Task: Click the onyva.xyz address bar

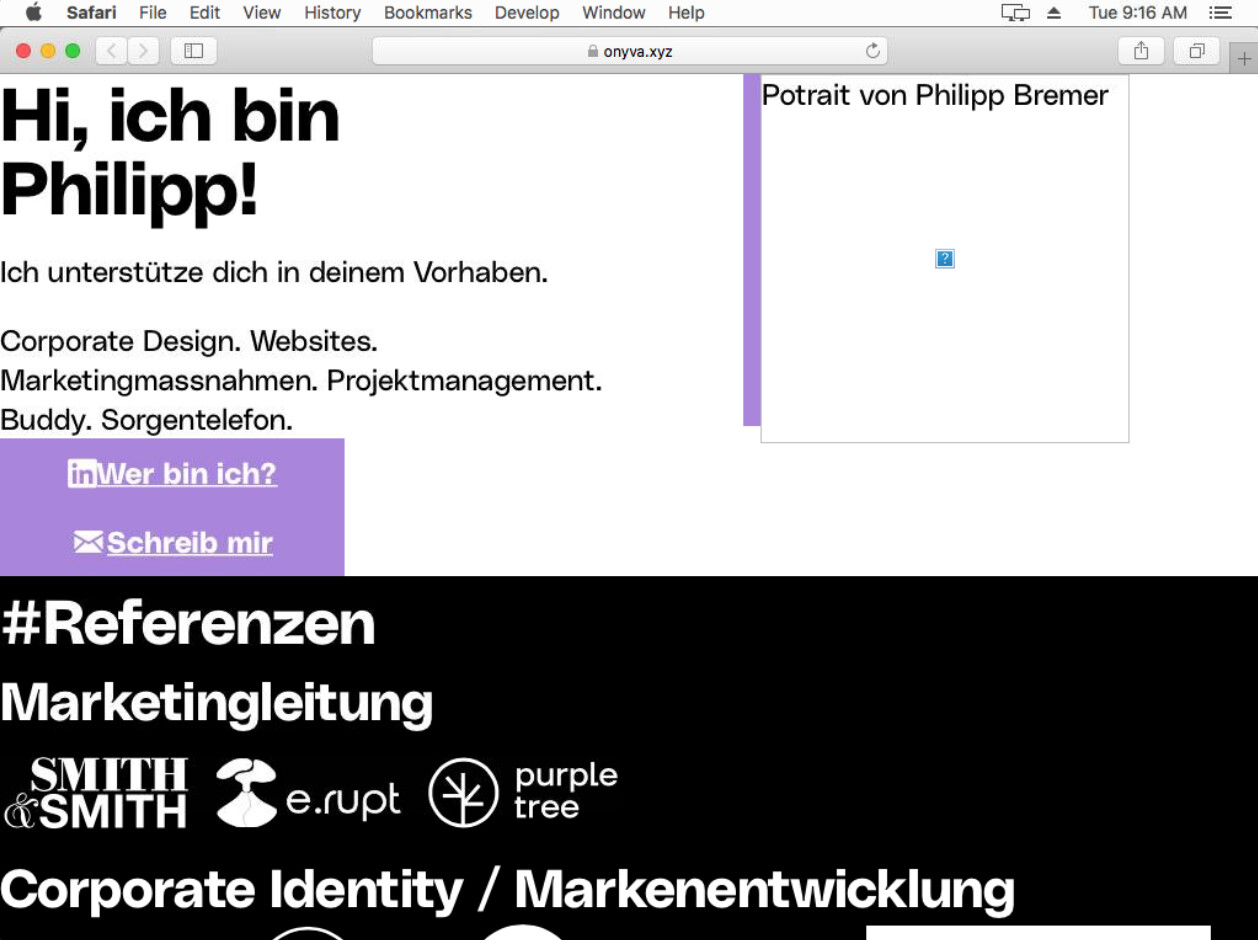Action: click(x=630, y=51)
